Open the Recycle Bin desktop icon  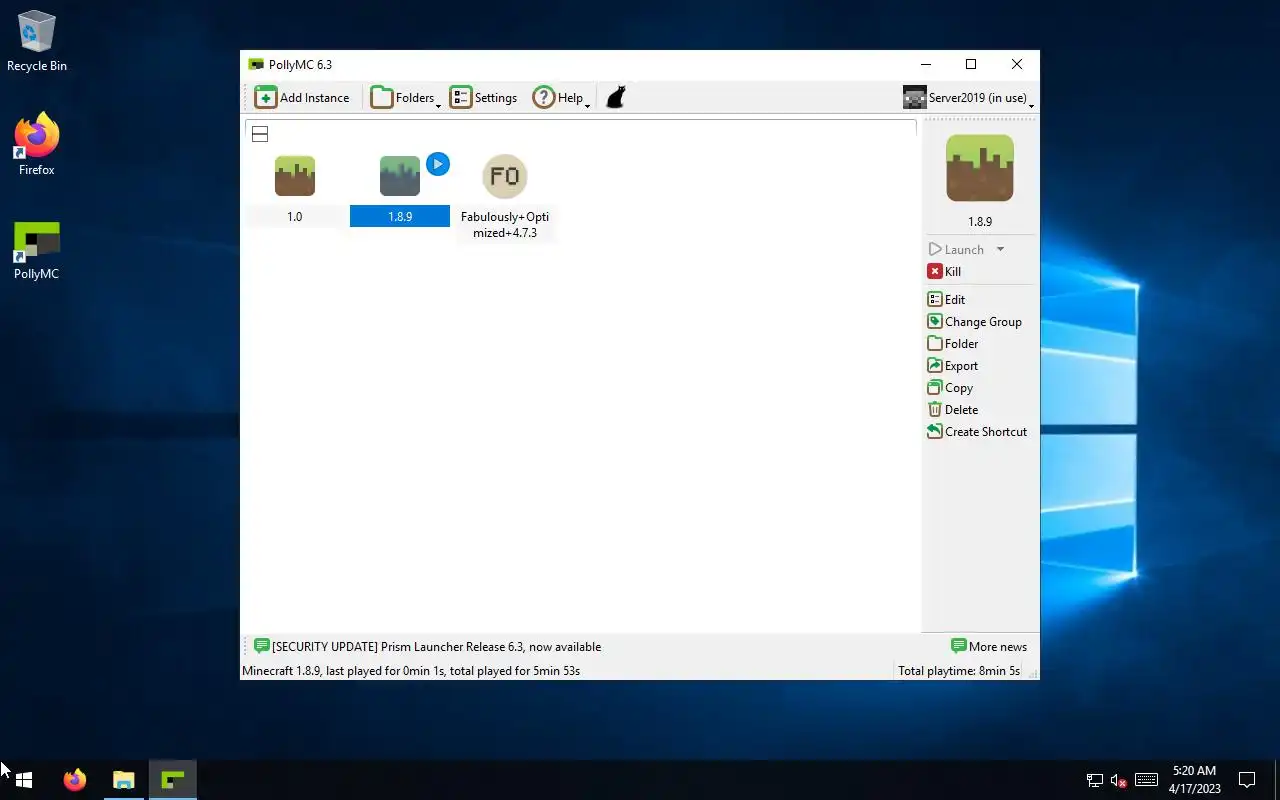point(37,42)
